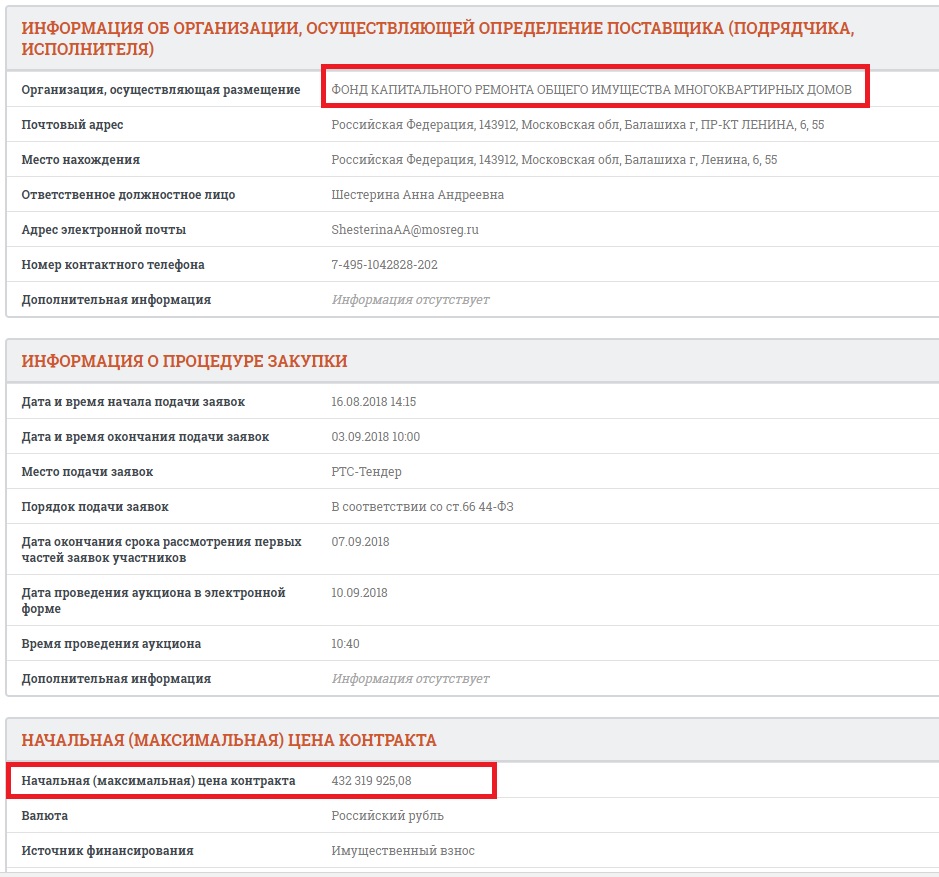939x877 pixels.
Task: Click 'Информация отсутствует' in procurement procedure section
Action: tap(410, 679)
